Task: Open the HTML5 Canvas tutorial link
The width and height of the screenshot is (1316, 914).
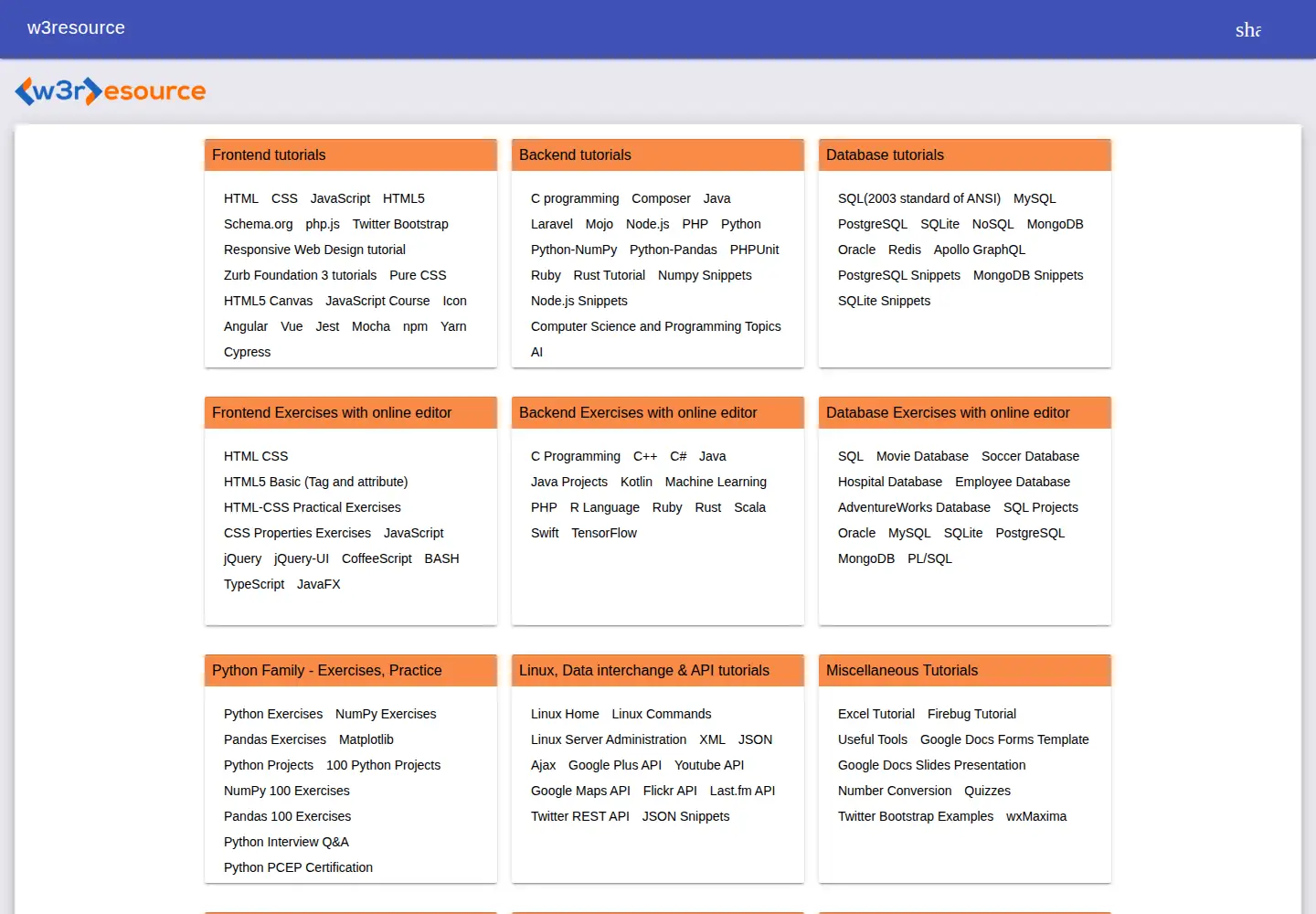Action: coord(268,301)
